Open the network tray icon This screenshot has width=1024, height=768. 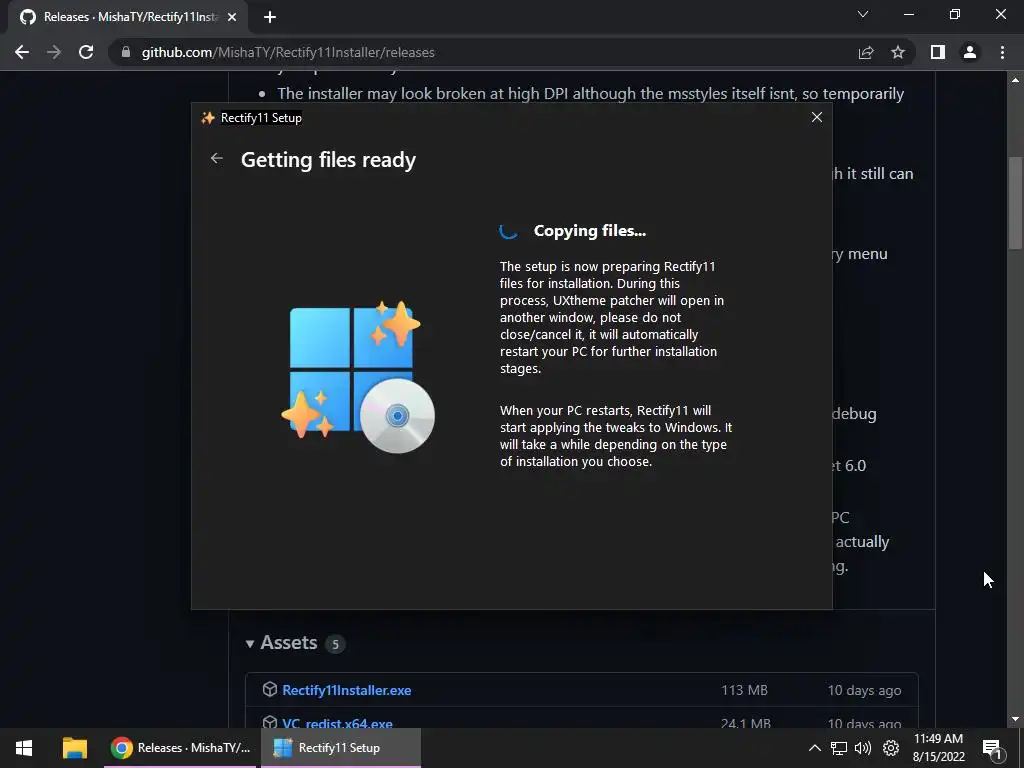pyautogui.click(x=839, y=748)
